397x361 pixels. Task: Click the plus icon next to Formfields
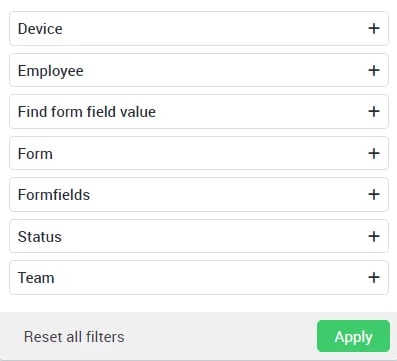coord(374,194)
